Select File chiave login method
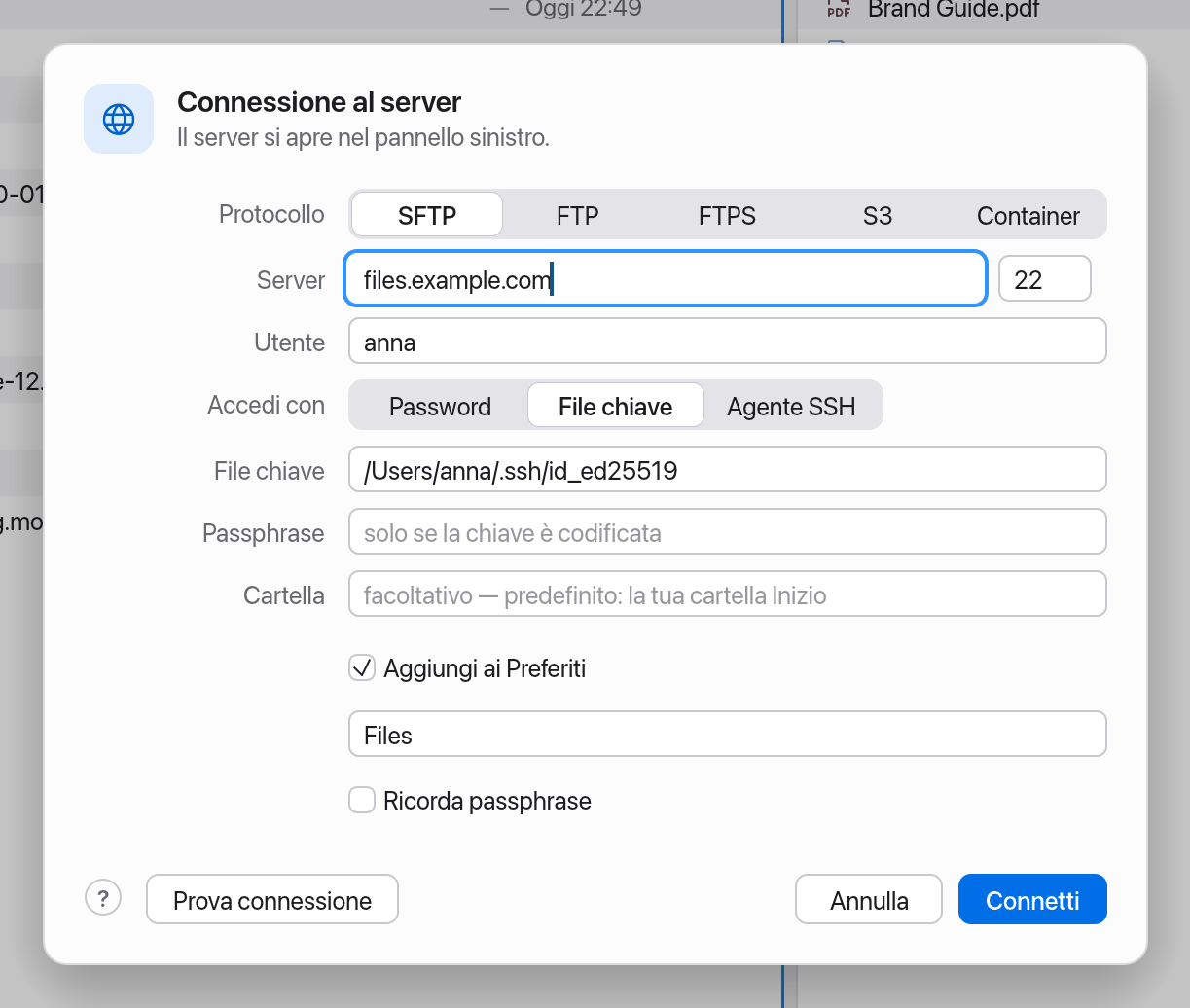The width and height of the screenshot is (1190, 1008). click(616, 406)
